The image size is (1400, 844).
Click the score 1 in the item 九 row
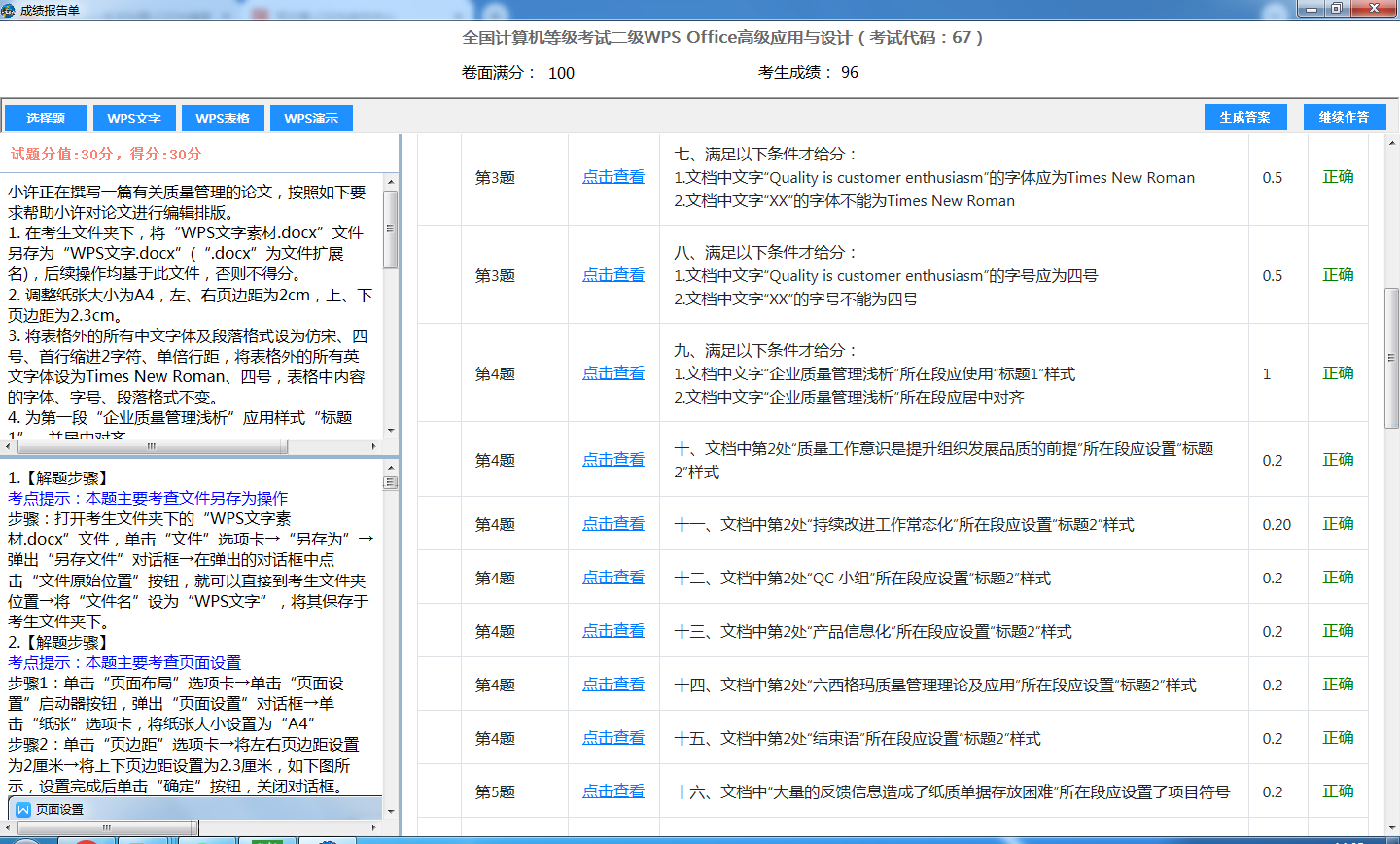pyautogui.click(x=1266, y=373)
